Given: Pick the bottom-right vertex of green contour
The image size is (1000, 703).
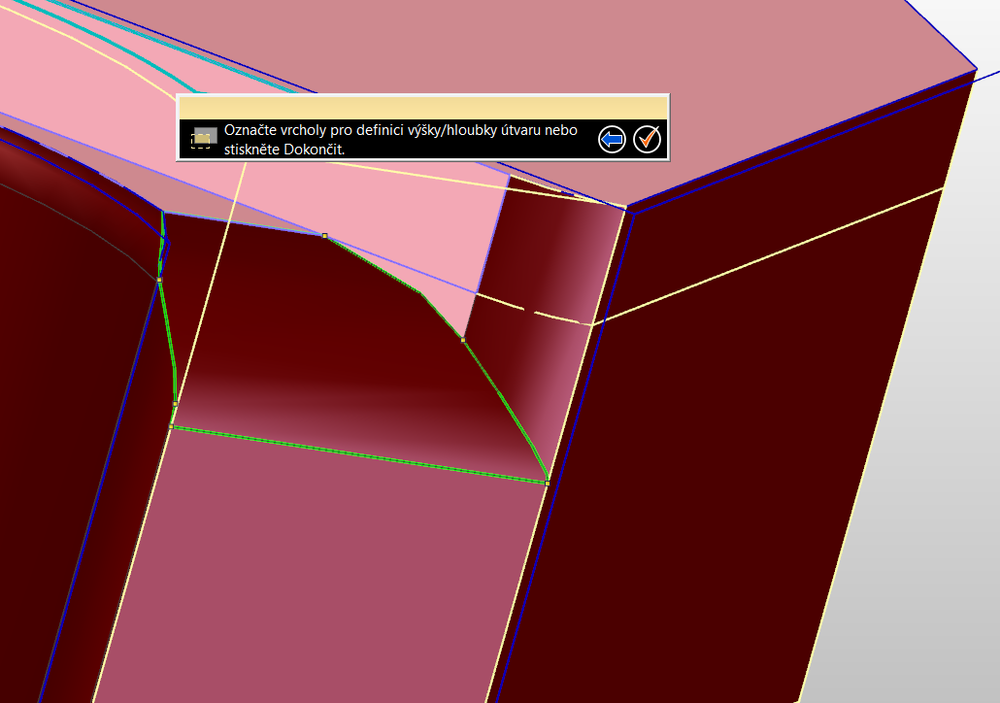Looking at the screenshot, I should [547, 483].
